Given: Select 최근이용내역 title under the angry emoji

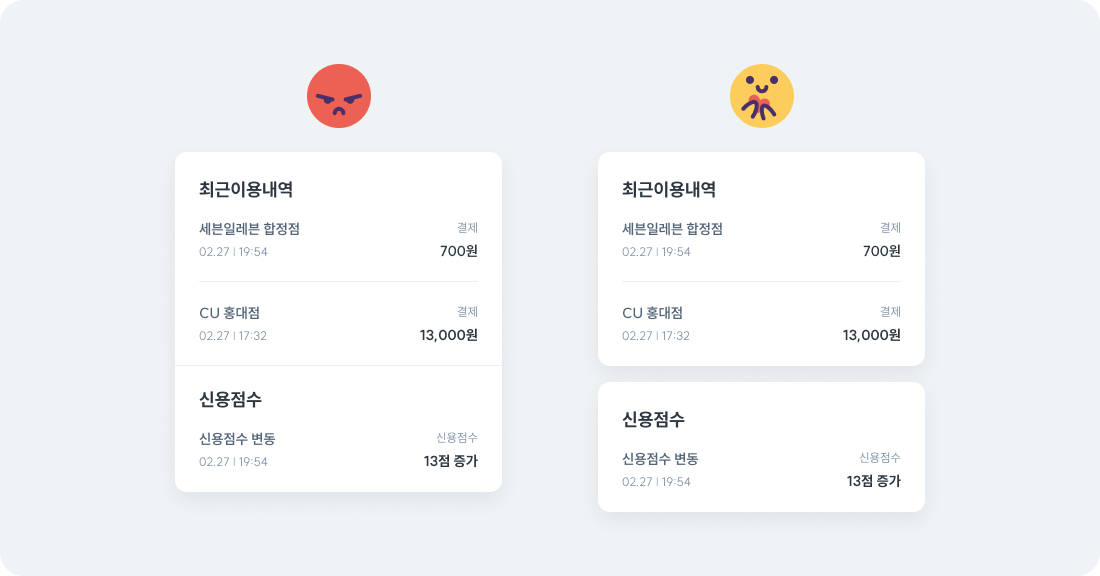Looking at the screenshot, I should point(246,189).
